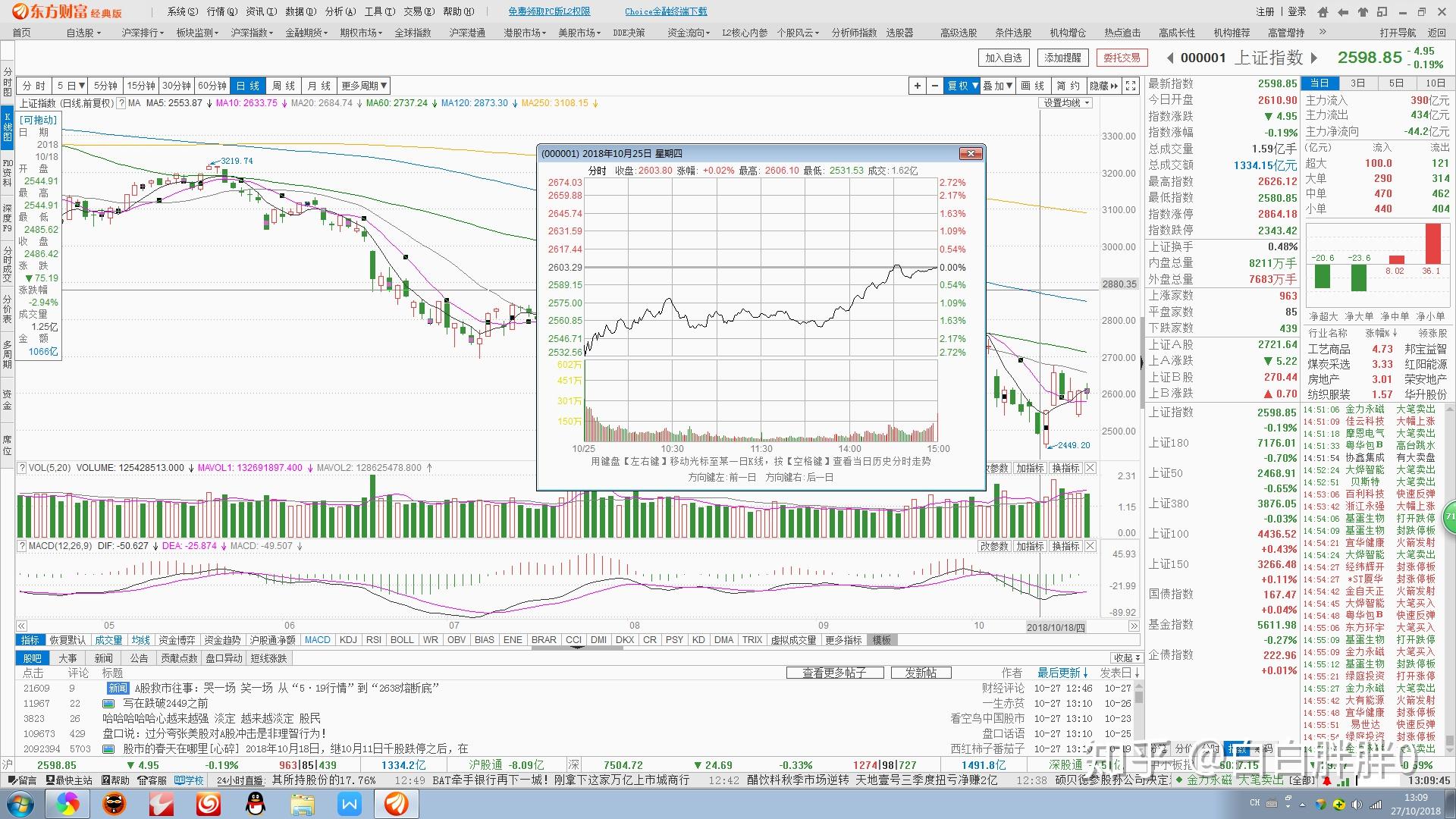1456x819 pixels.
Task: Click 发新帖 button
Action: [x=920, y=673]
